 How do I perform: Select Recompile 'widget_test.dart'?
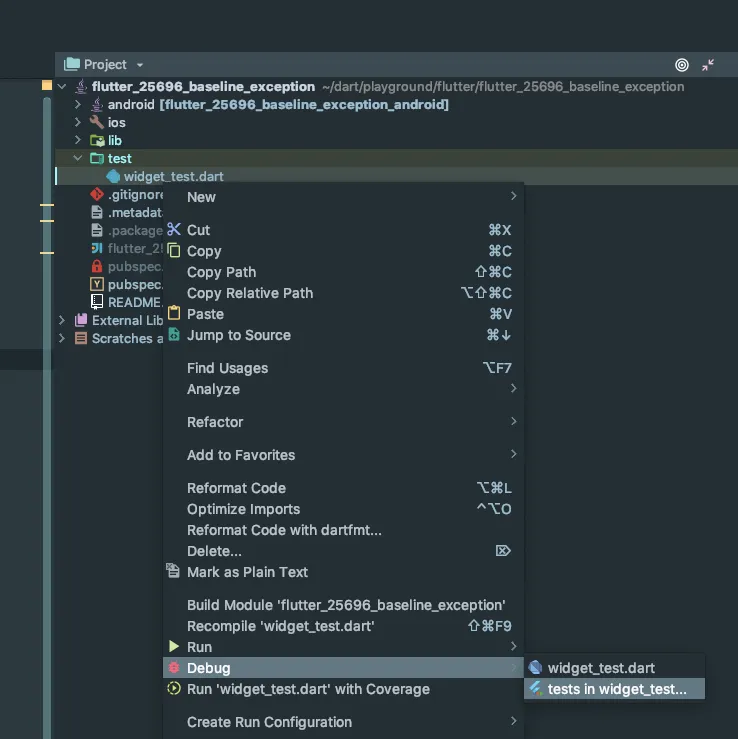pos(343,626)
